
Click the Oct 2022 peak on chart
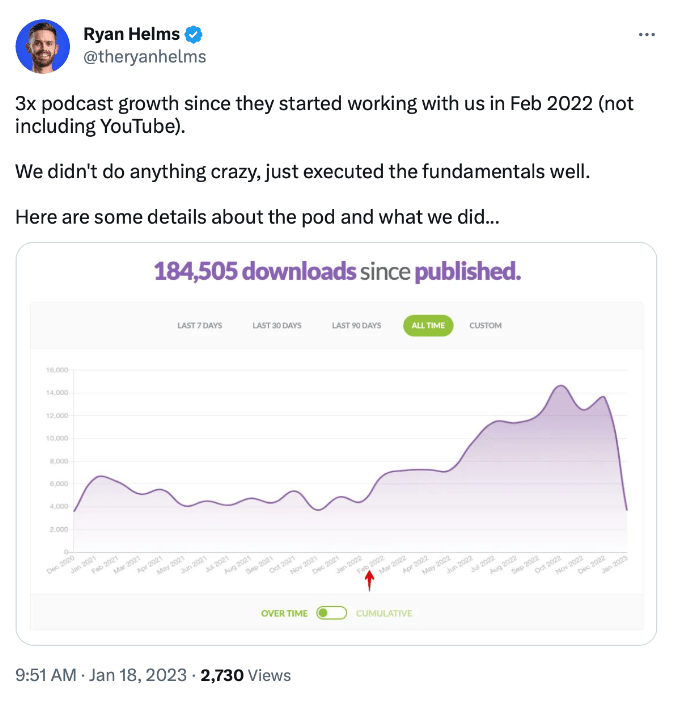click(561, 385)
